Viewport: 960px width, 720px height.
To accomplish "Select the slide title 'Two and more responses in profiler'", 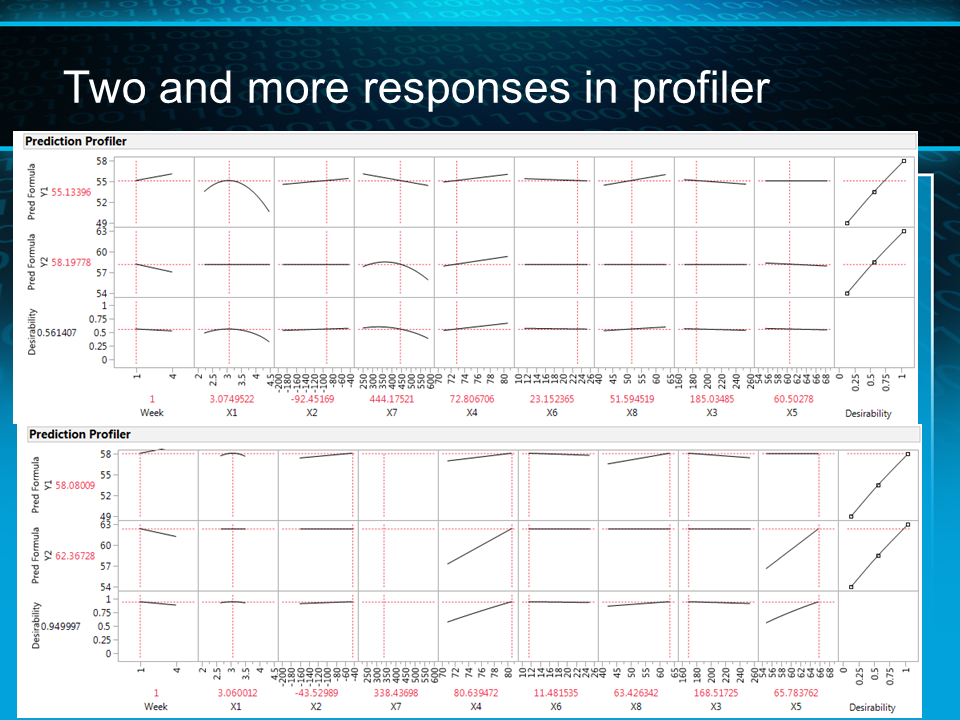I will [416, 88].
